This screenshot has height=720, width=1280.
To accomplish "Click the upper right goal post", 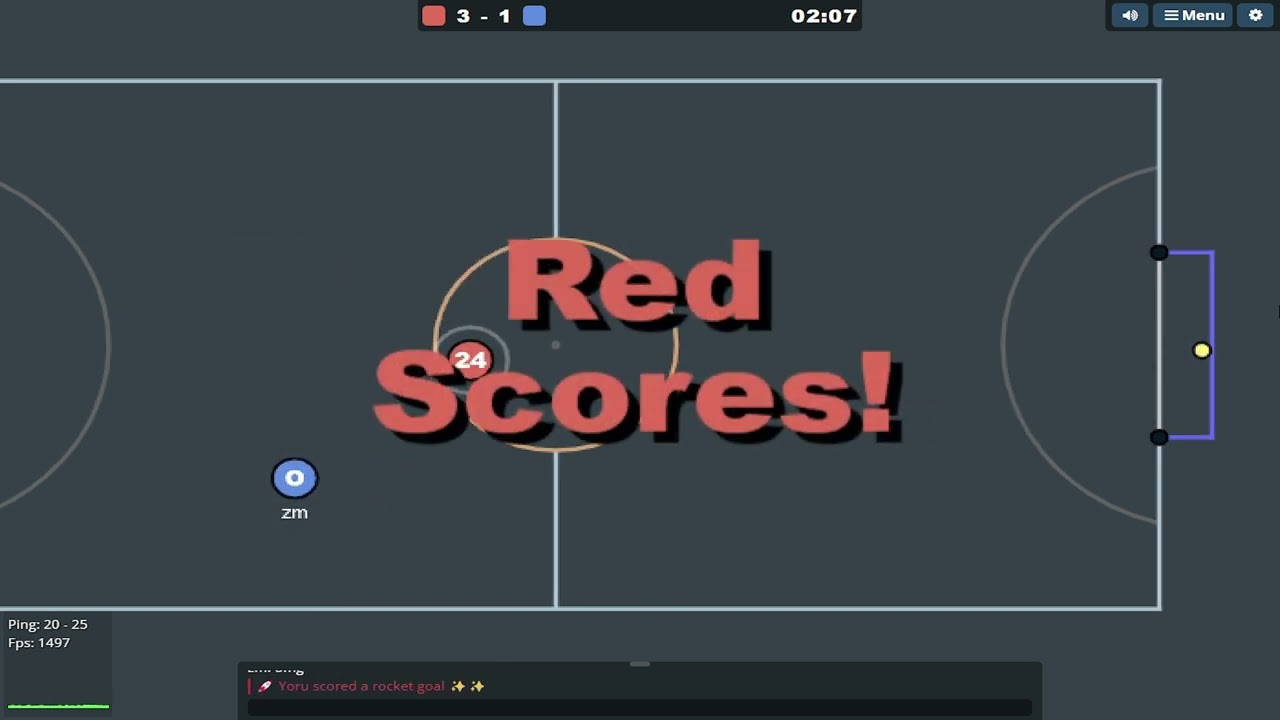I will coord(1159,253).
